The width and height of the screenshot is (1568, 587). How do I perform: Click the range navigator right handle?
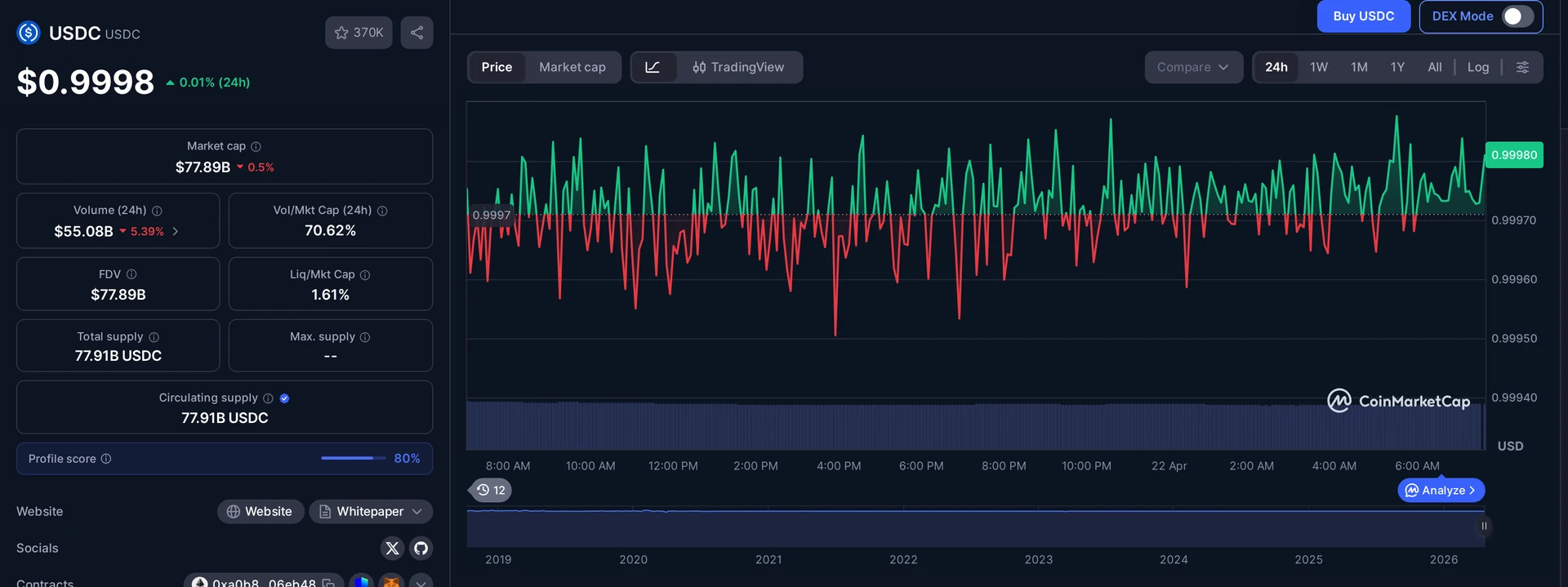[x=1484, y=526]
